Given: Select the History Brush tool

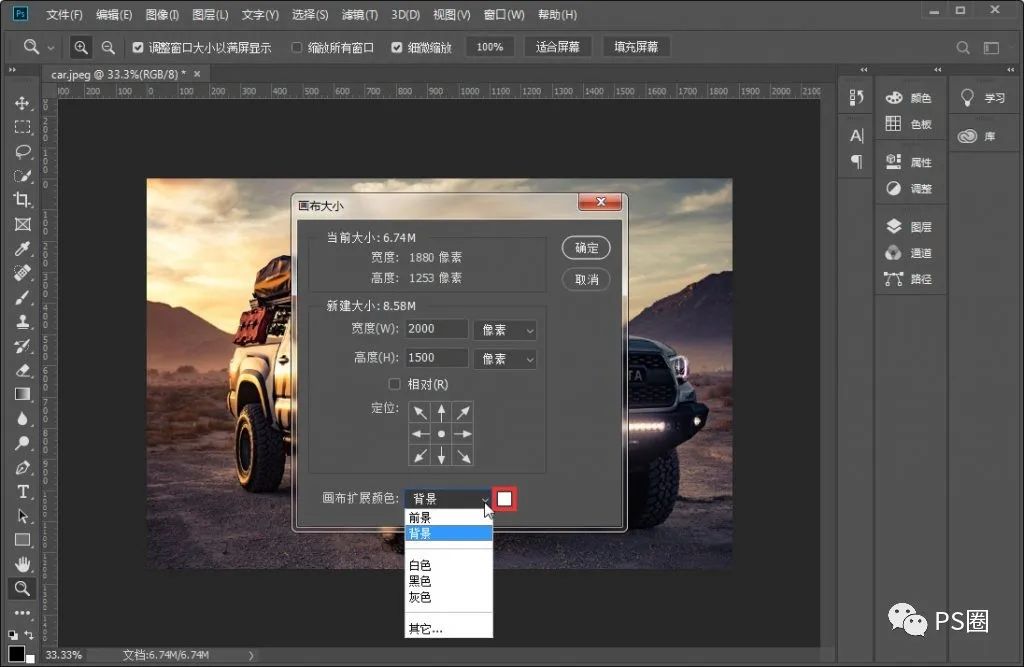Looking at the screenshot, I should click(22, 346).
